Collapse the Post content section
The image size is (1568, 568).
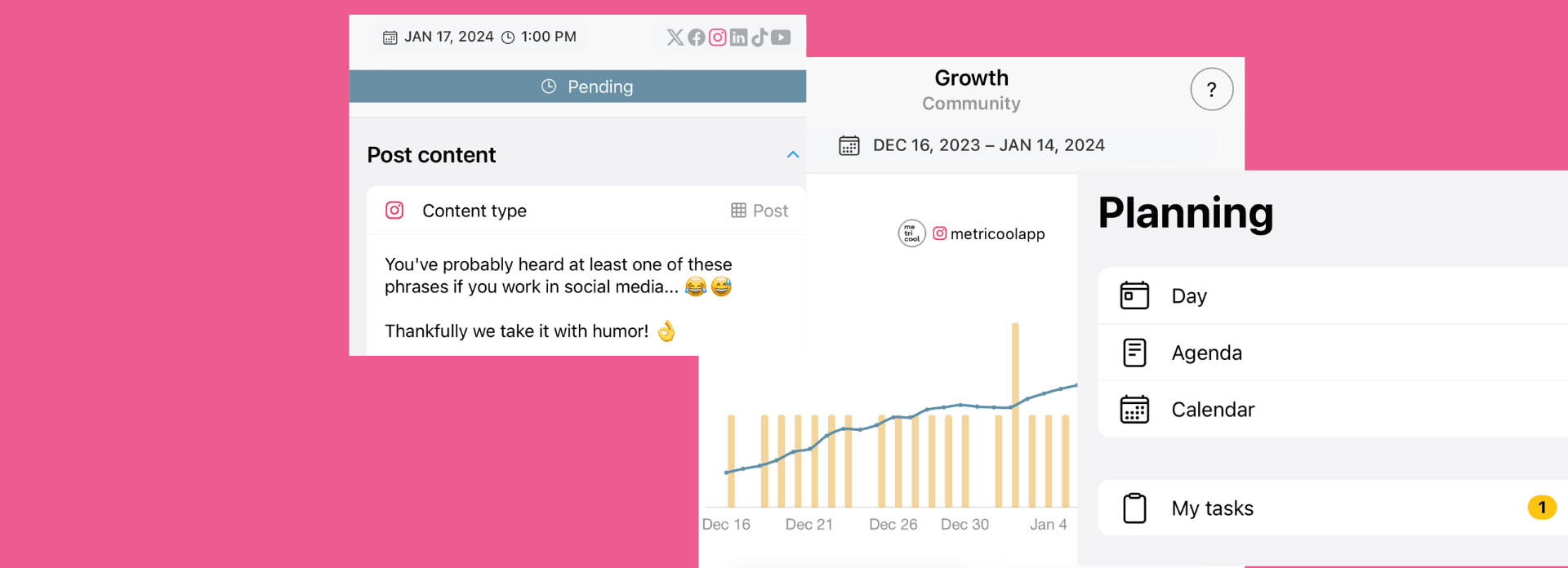792,155
